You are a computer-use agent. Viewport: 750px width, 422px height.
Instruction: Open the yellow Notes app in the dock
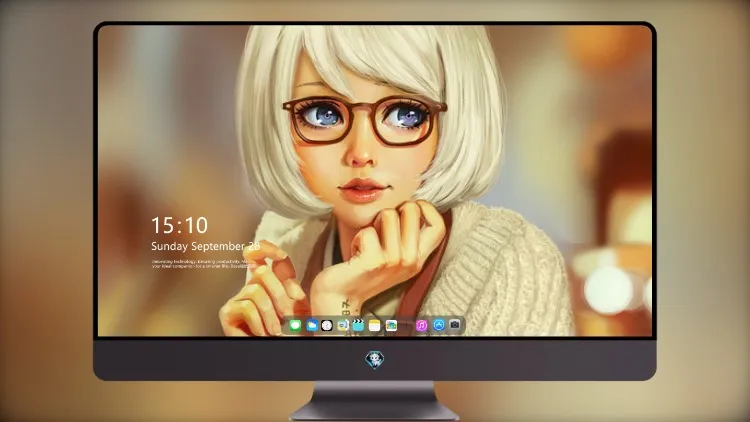[x=375, y=325]
